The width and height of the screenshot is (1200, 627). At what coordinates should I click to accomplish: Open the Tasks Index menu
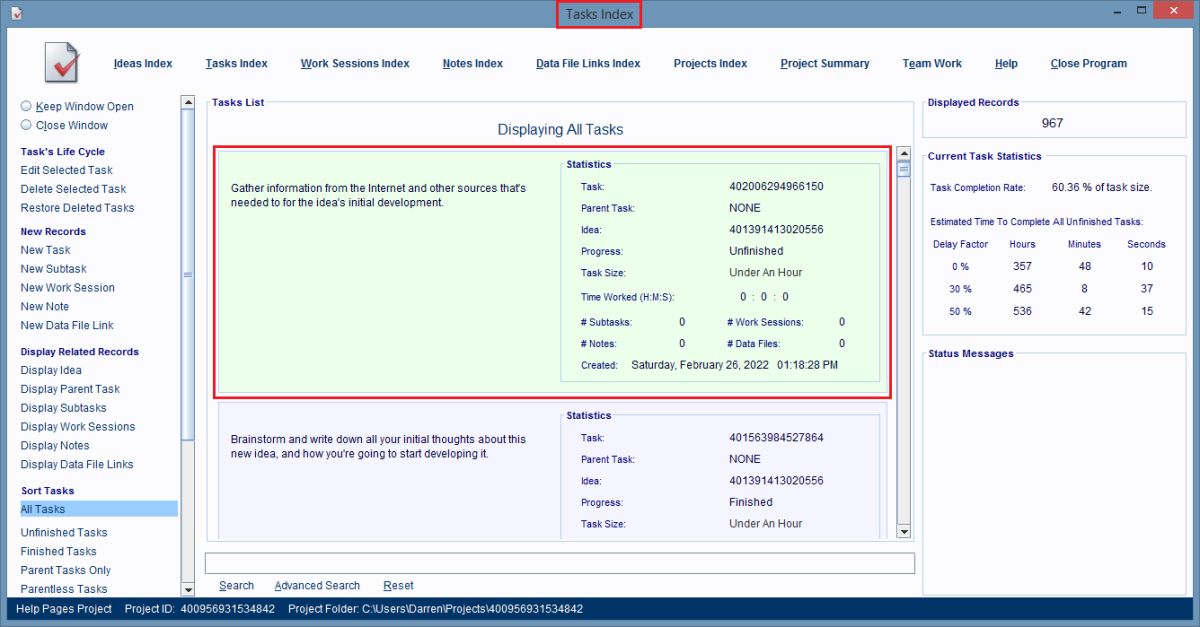pyautogui.click(x=237, y=63)
